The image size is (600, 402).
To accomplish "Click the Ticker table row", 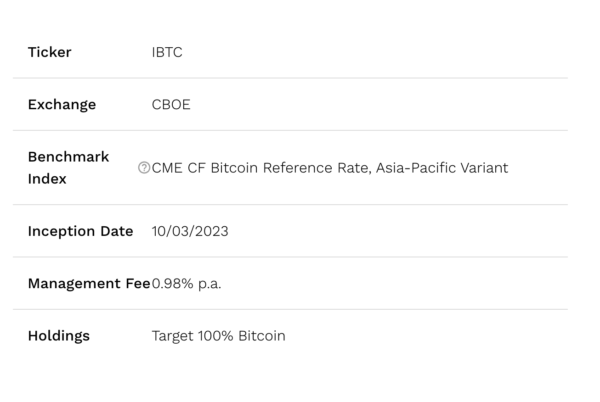I will click(x=290, y=52).
